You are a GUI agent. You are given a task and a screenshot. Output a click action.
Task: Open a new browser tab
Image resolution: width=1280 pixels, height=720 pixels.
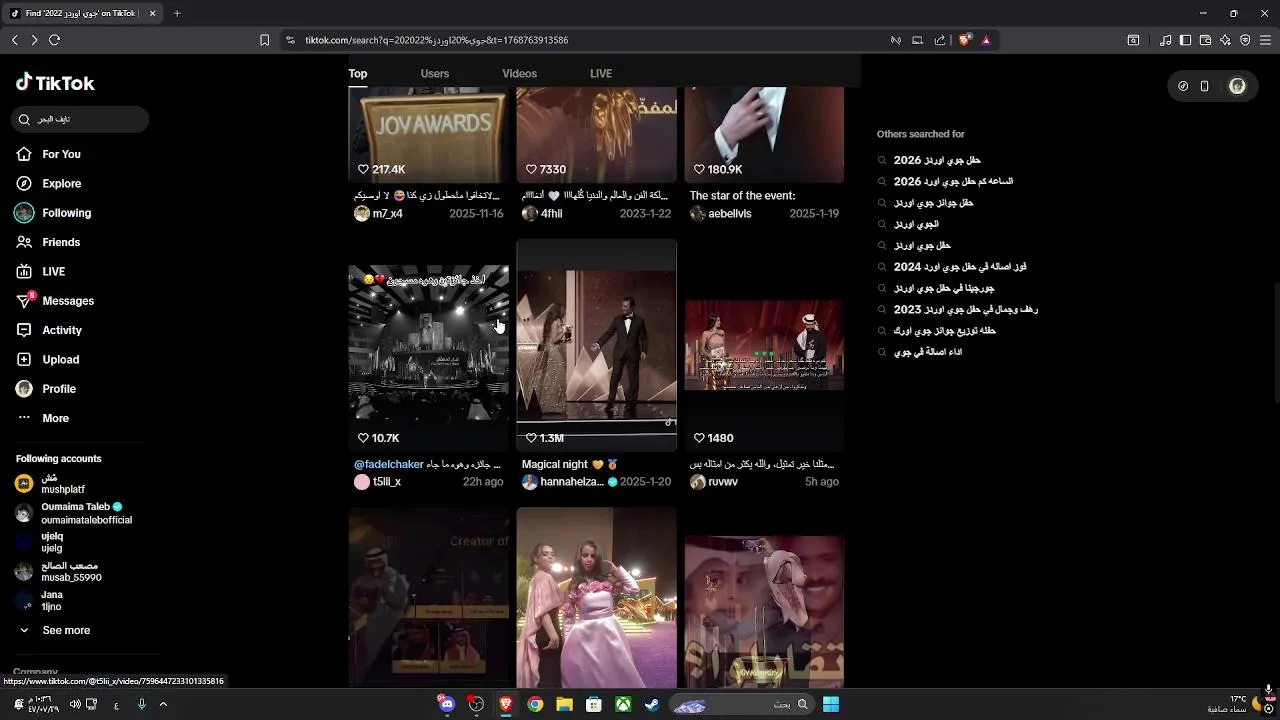(177, 14)
